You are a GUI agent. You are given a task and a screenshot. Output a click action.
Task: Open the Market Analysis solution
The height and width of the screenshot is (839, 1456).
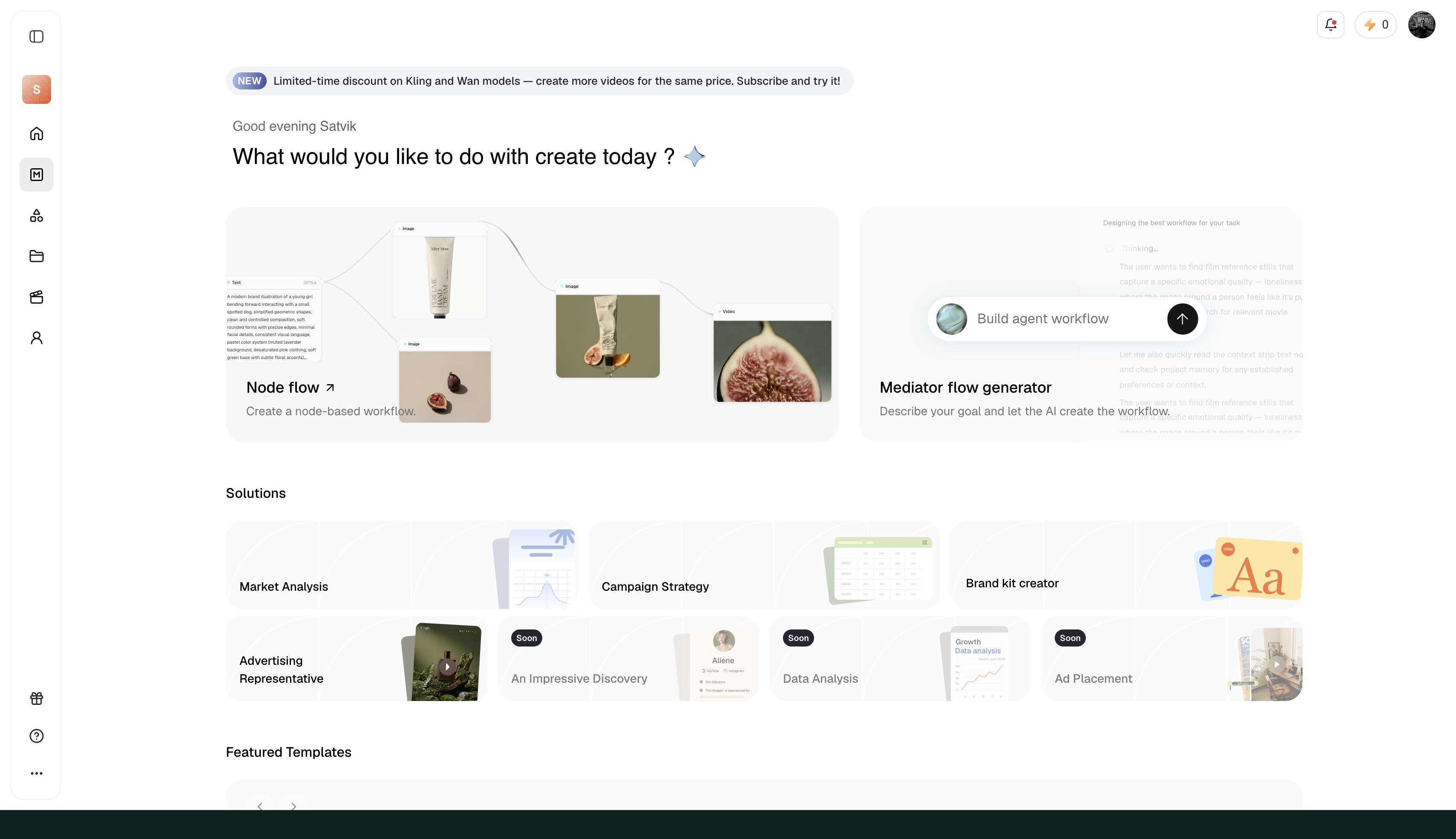402,565
